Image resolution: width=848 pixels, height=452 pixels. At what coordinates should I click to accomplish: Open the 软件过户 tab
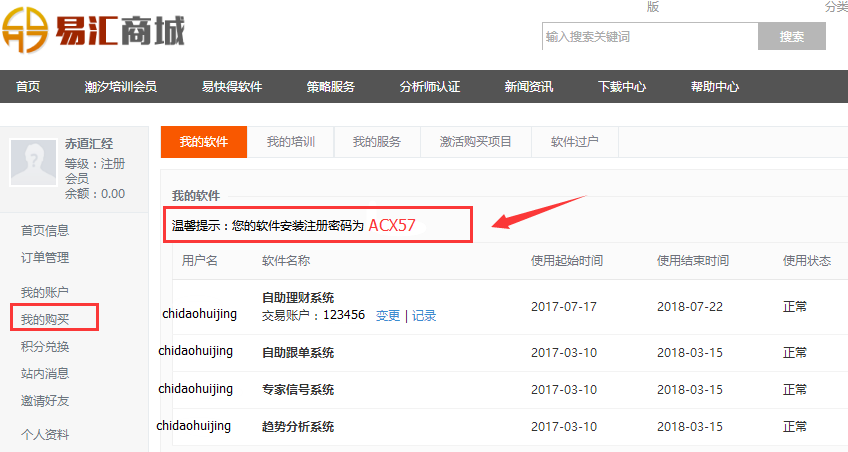click(x=574, y=142)
